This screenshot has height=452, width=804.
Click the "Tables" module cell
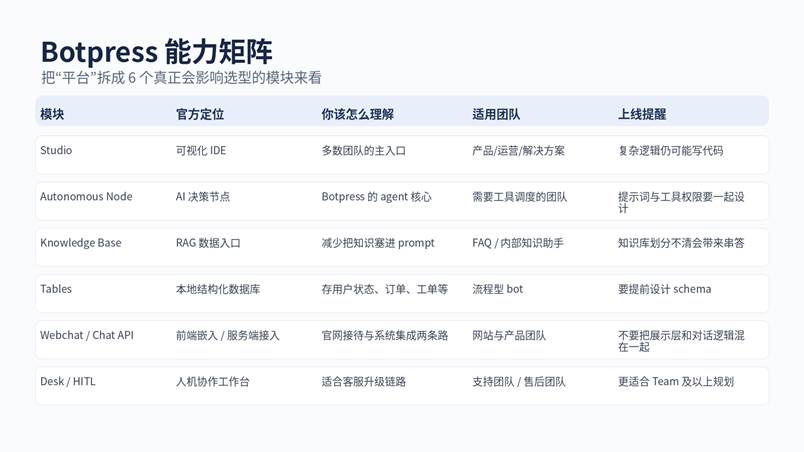56,289
